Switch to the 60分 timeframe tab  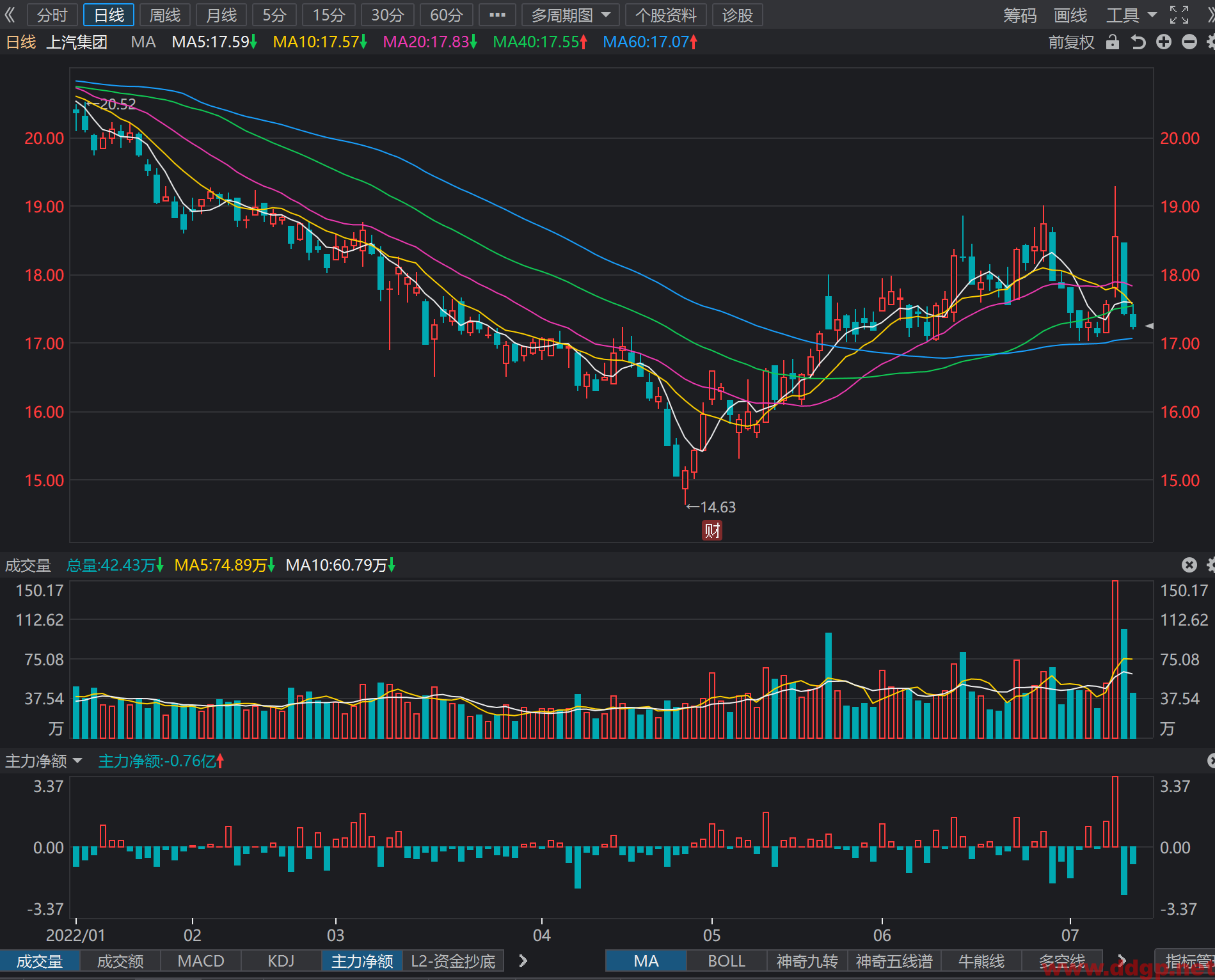tap(446, 15)
